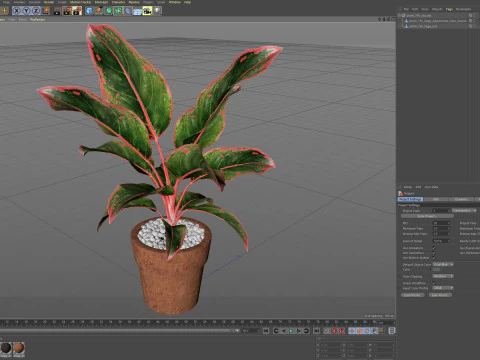The image size is (480, 360).
Task: Click the Render View clapperboard icon
Action: (57, 11)
